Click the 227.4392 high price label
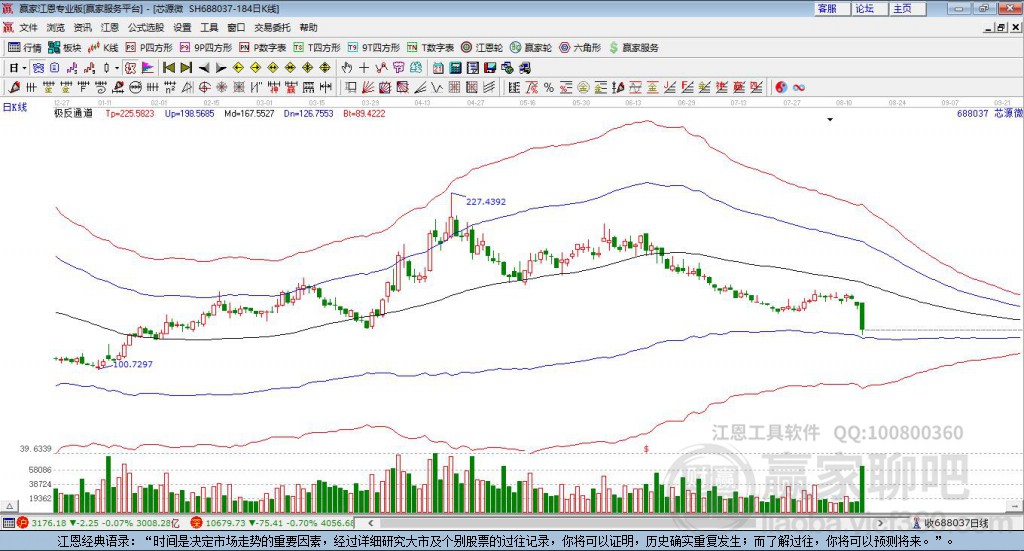 (x=486, y=202)
